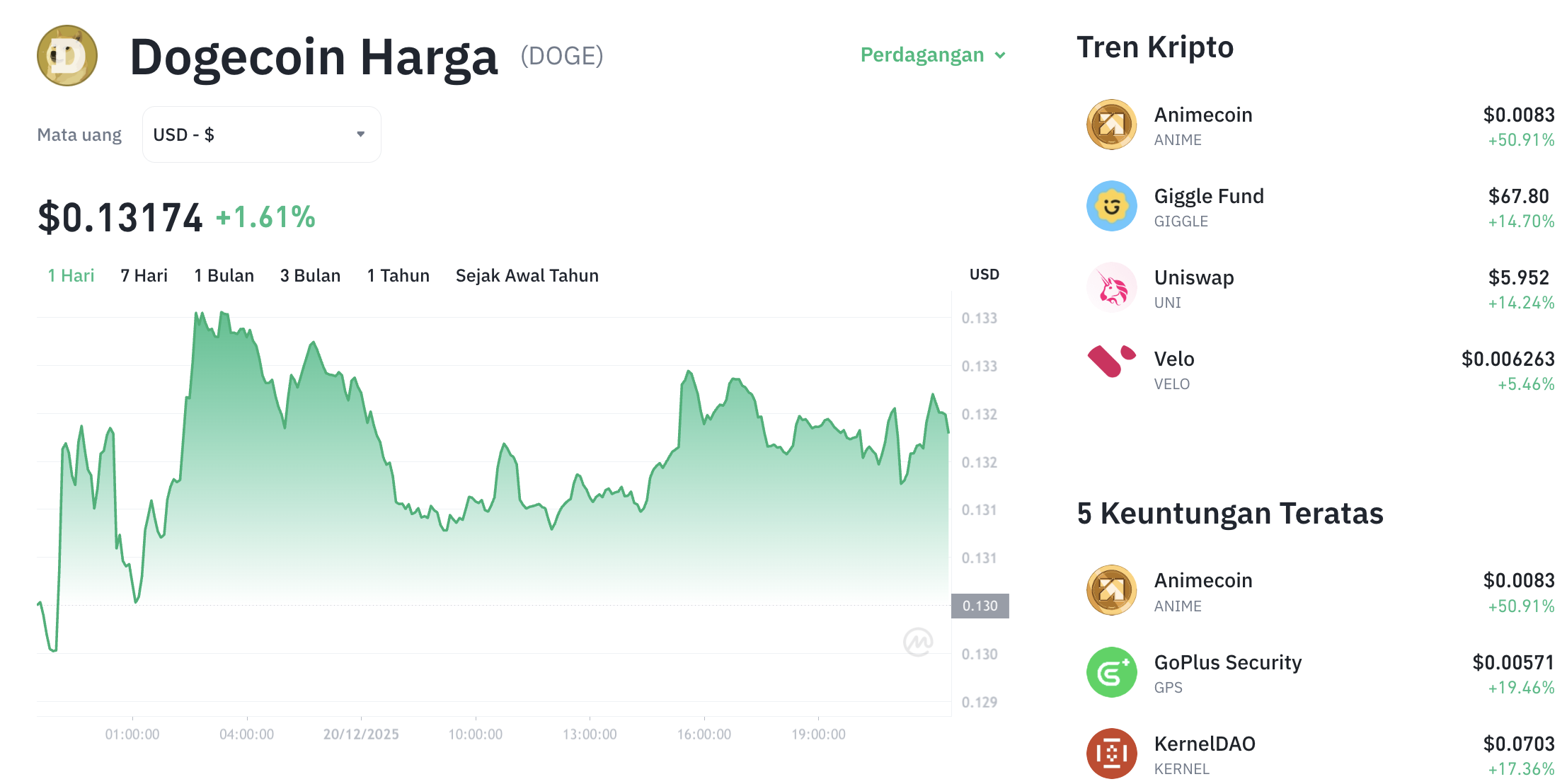
Task: Click the CoinMarketCap watermark on the chart
Action: coord(917,641)
